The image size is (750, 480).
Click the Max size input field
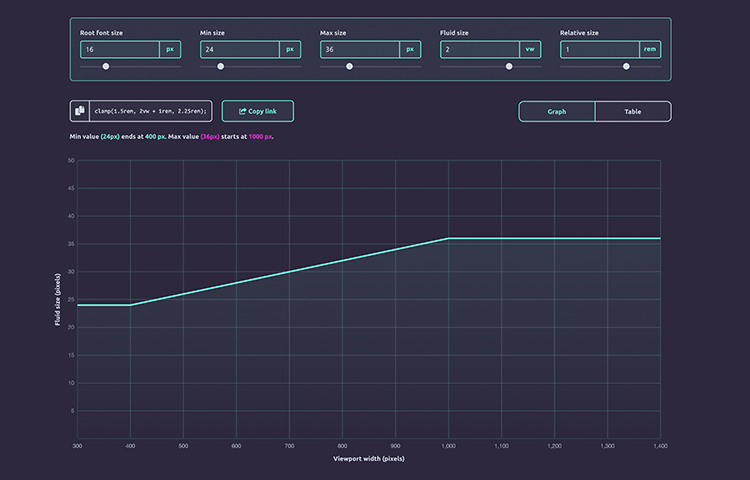coord(360,49)
